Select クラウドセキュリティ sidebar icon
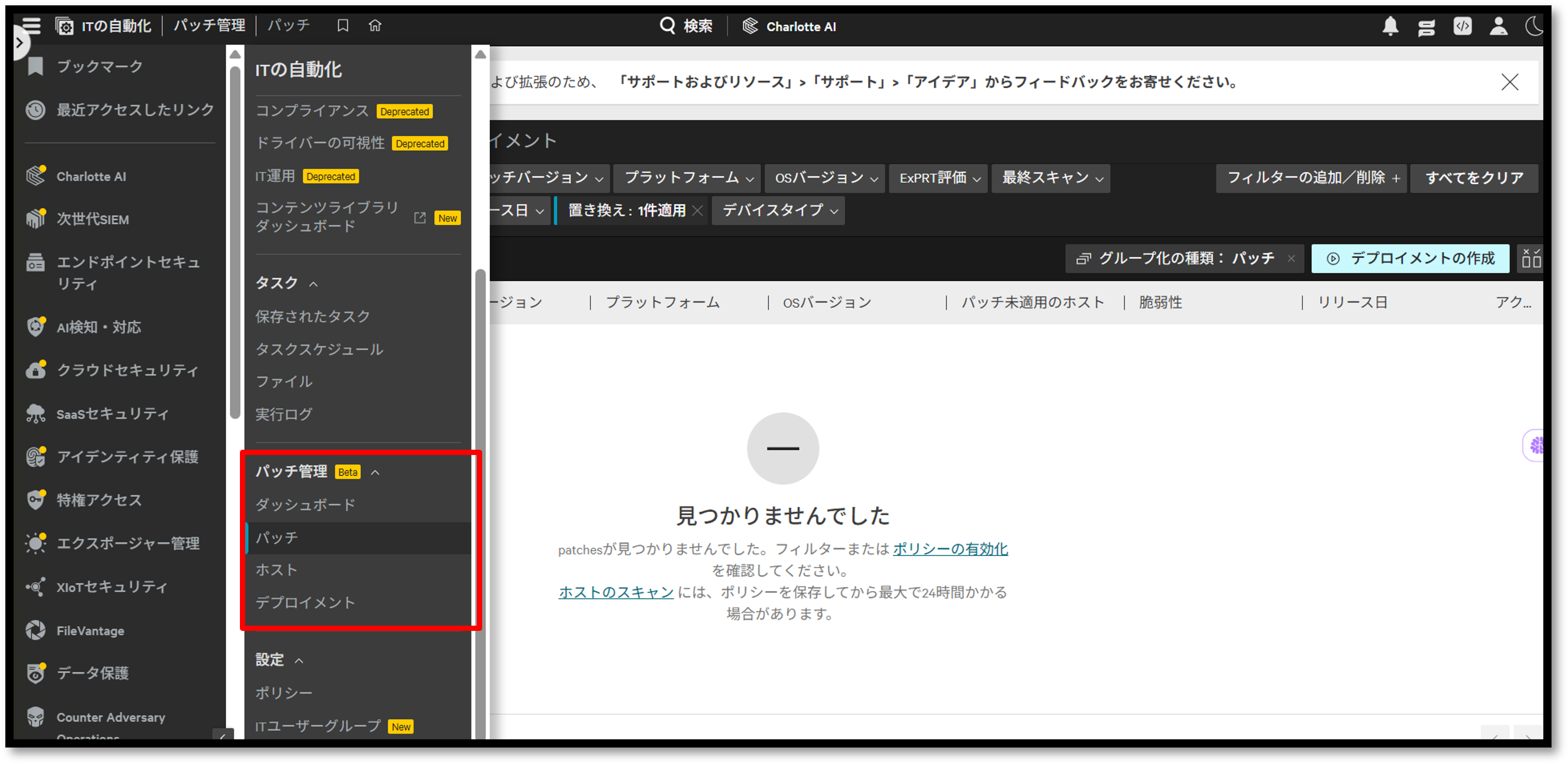Viewport: 1568px width, 764px height. click(36, 370)
